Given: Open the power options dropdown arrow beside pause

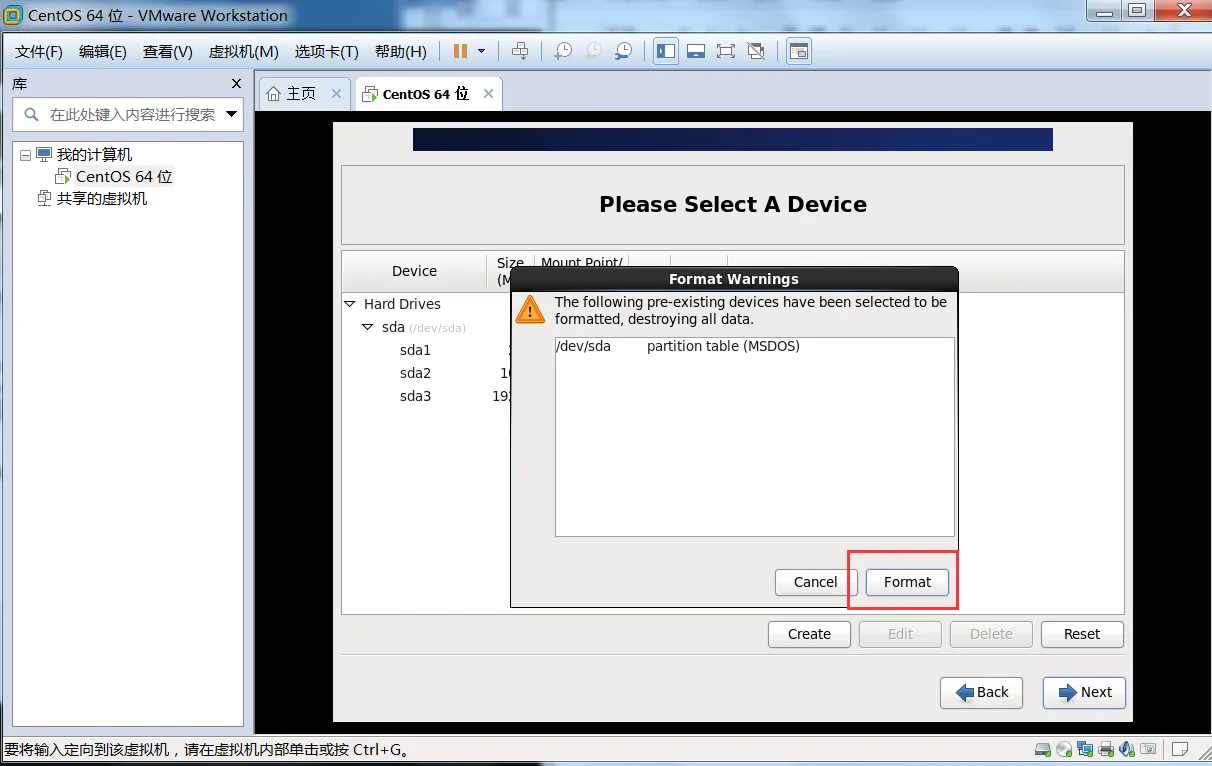Looking at the screenshot, I should (x=482, y=51).
